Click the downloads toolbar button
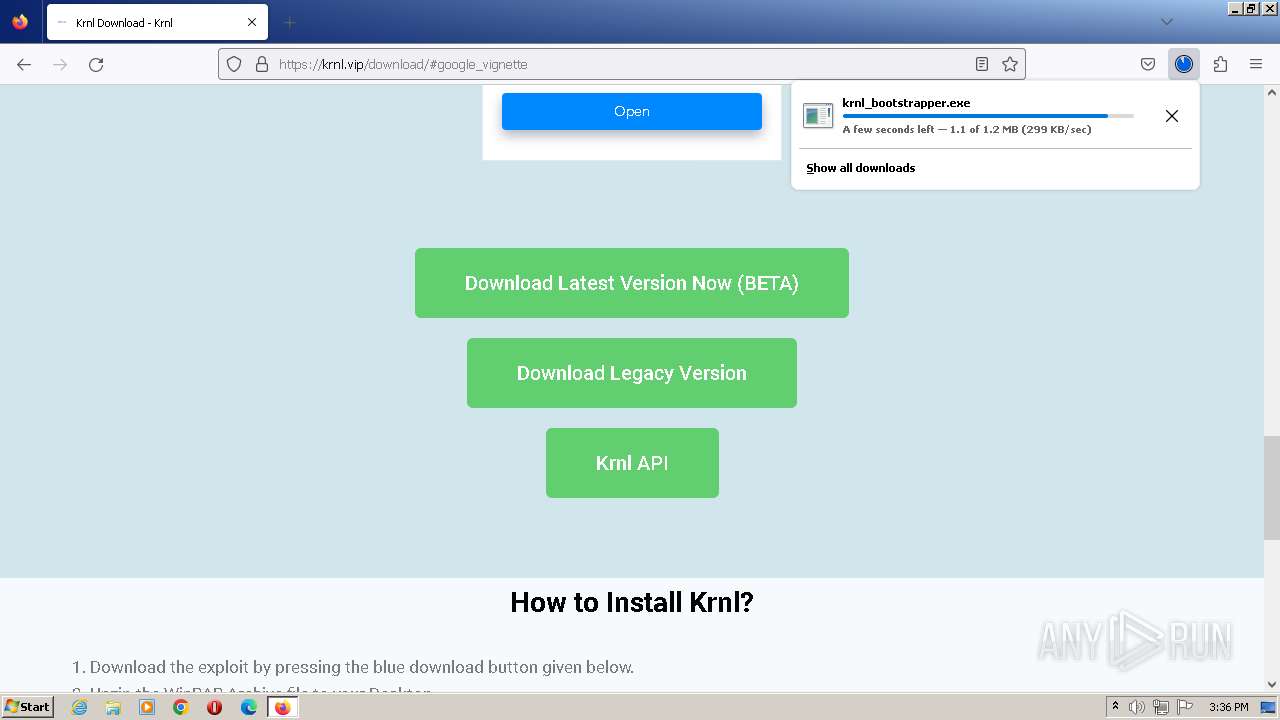The width and height of the screenshot is (1280, 720). 1184,64
